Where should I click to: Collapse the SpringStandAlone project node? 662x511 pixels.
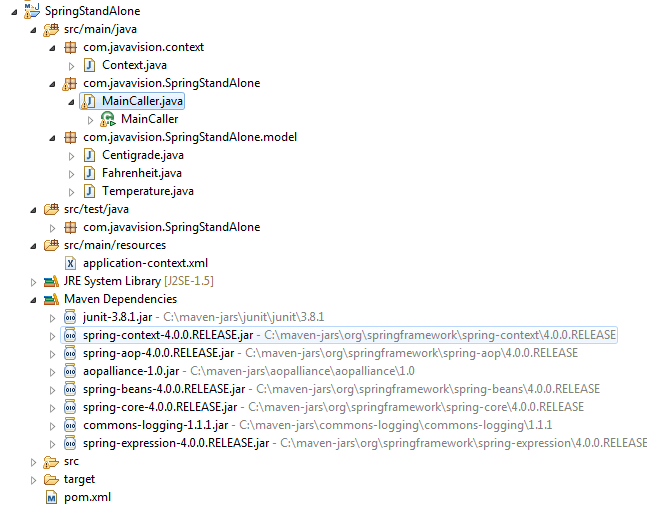pyautogui.click(x=14, y=12)
